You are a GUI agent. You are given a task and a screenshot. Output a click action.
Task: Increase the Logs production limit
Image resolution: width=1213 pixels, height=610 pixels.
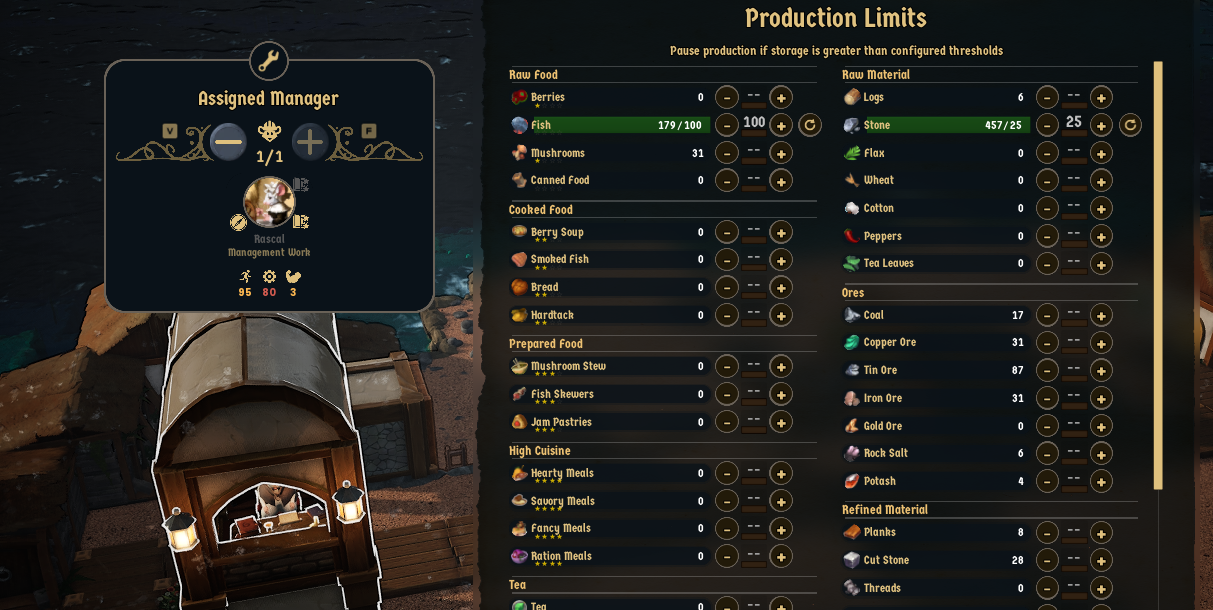point(1101,98)
